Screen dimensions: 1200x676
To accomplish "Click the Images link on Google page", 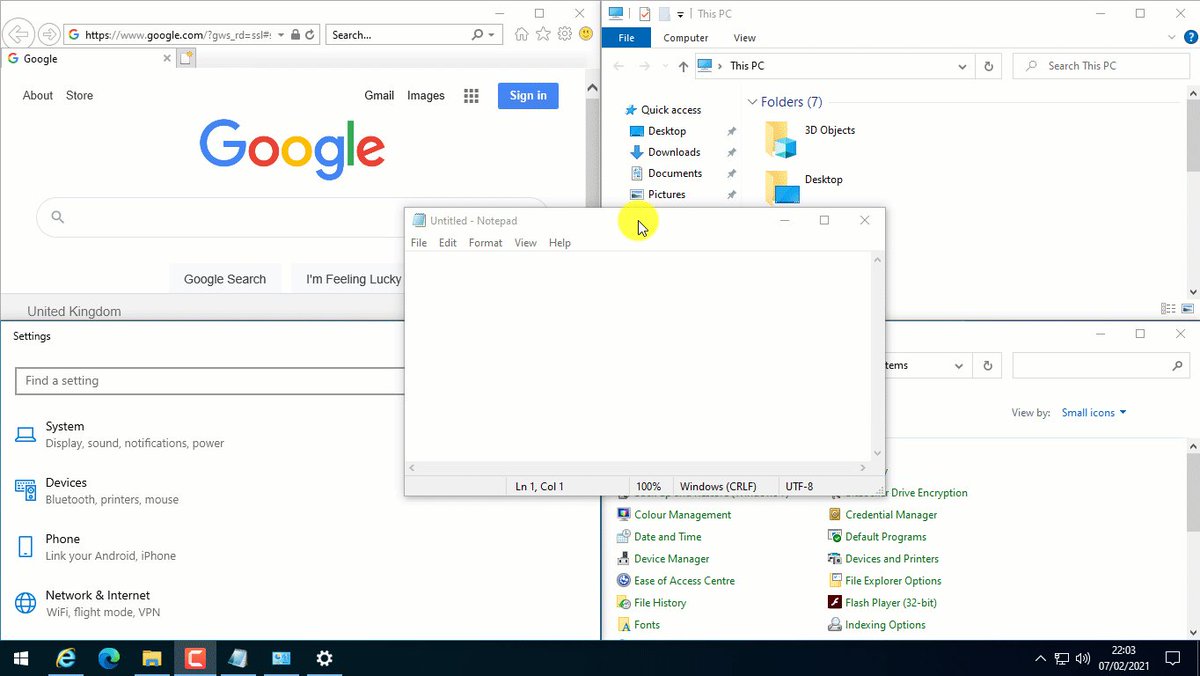I will pyautogui.click(x=426, y=96).
